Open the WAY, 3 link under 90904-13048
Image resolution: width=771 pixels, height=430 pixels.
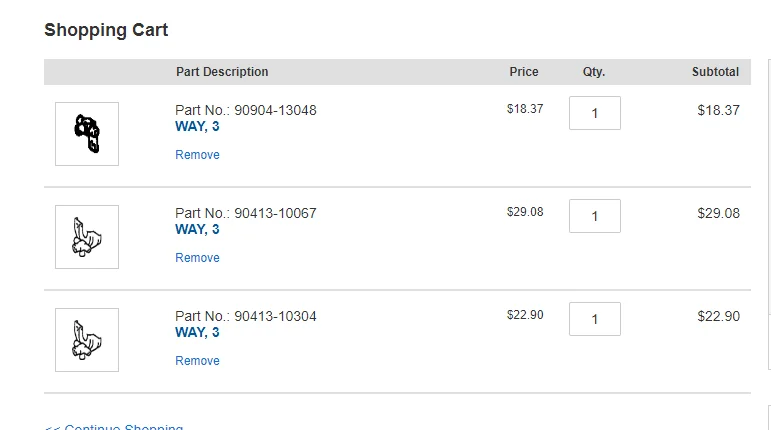197,127
